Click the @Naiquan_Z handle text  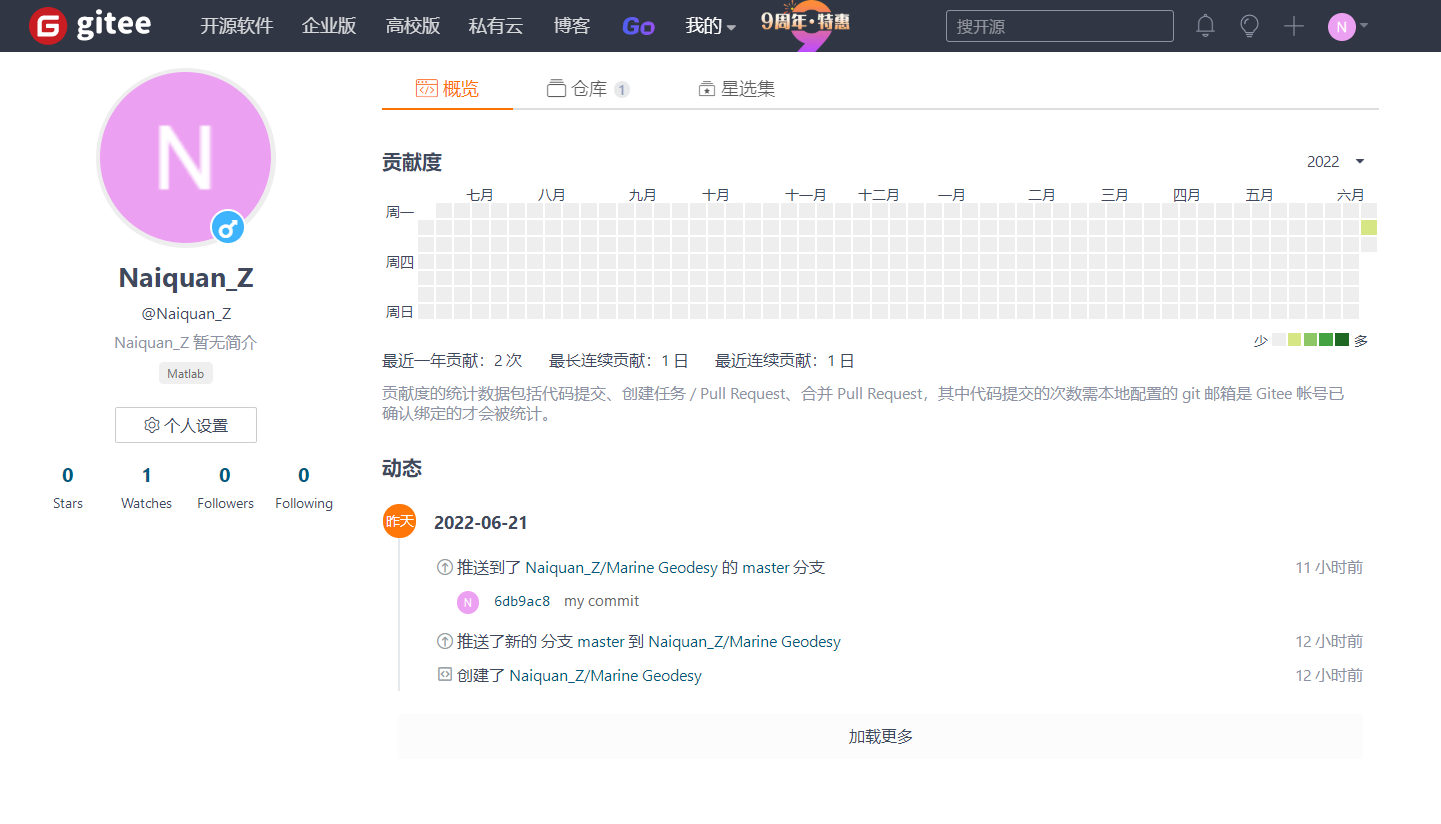coord(186,313)
